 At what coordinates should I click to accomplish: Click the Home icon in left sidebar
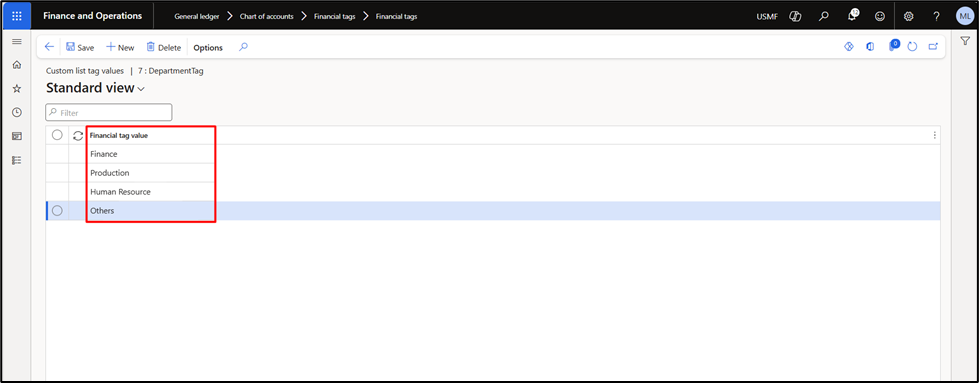[17, 65]
